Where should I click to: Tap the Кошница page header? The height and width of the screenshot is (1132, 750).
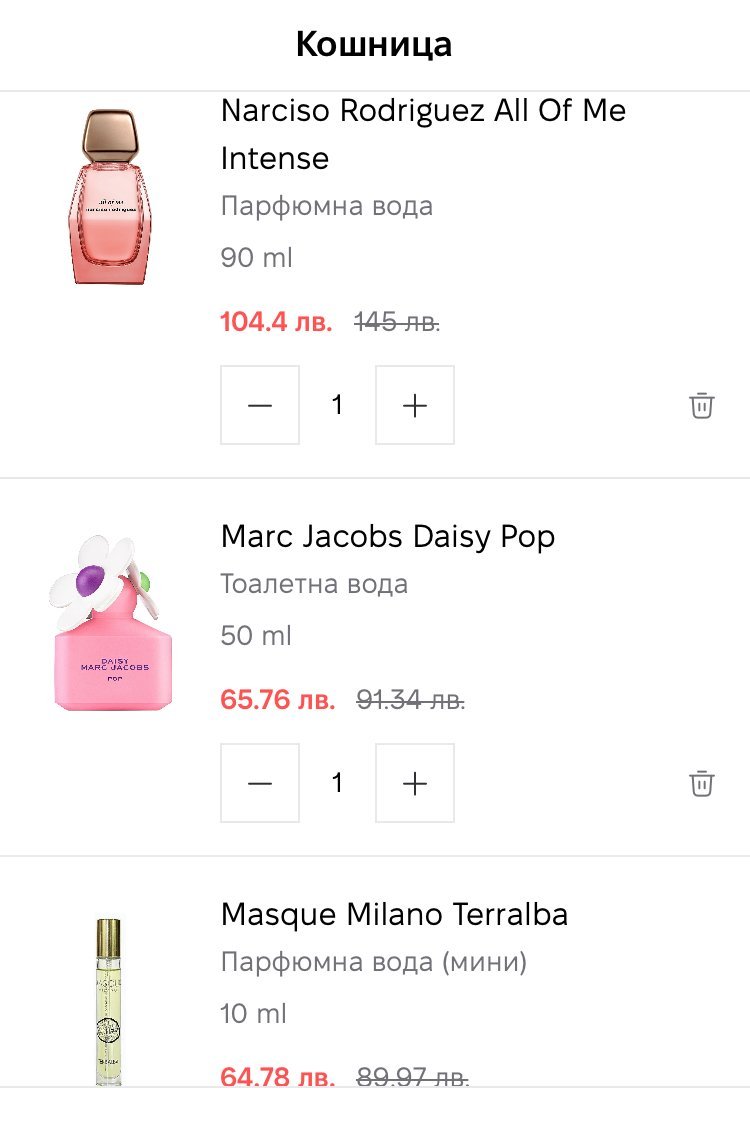pos(374,44)
